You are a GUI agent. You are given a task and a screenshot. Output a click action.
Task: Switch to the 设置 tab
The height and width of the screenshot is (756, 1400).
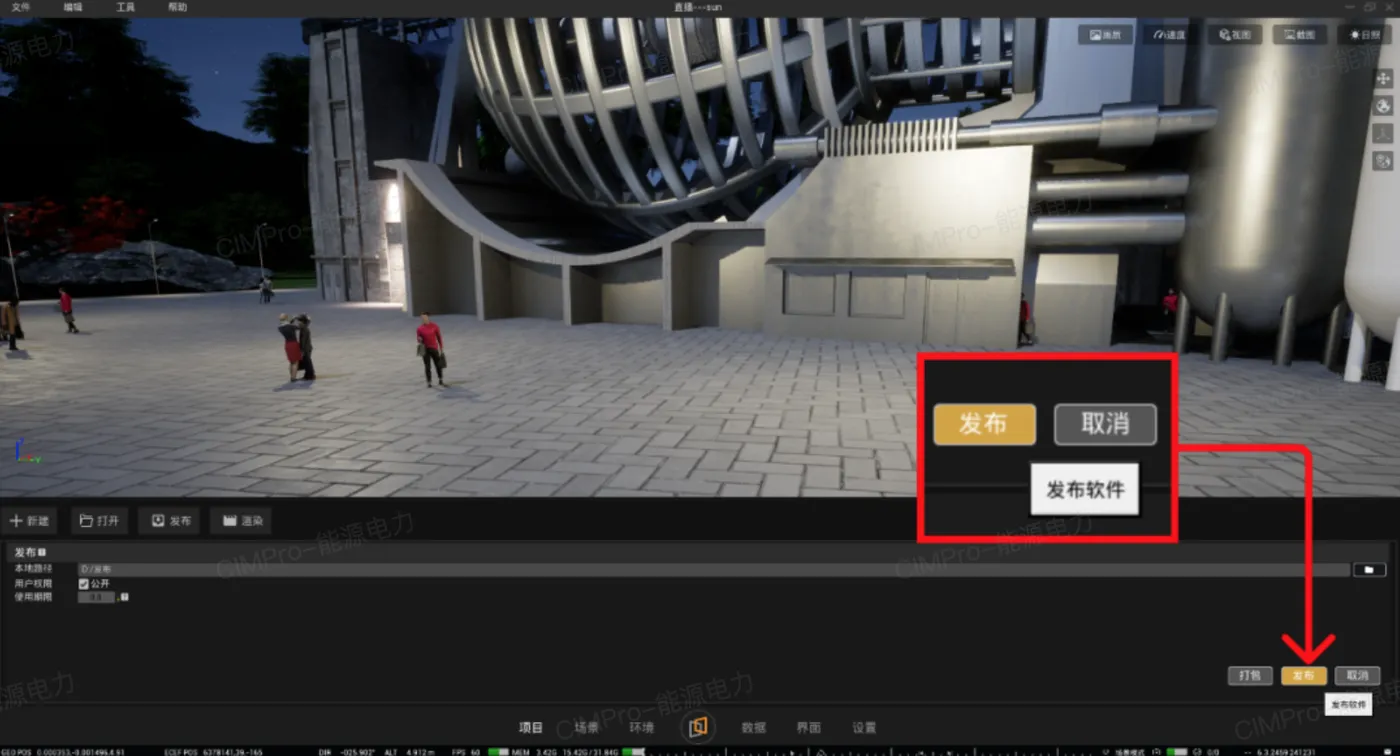pyautogui.click(x=864, y=728)
